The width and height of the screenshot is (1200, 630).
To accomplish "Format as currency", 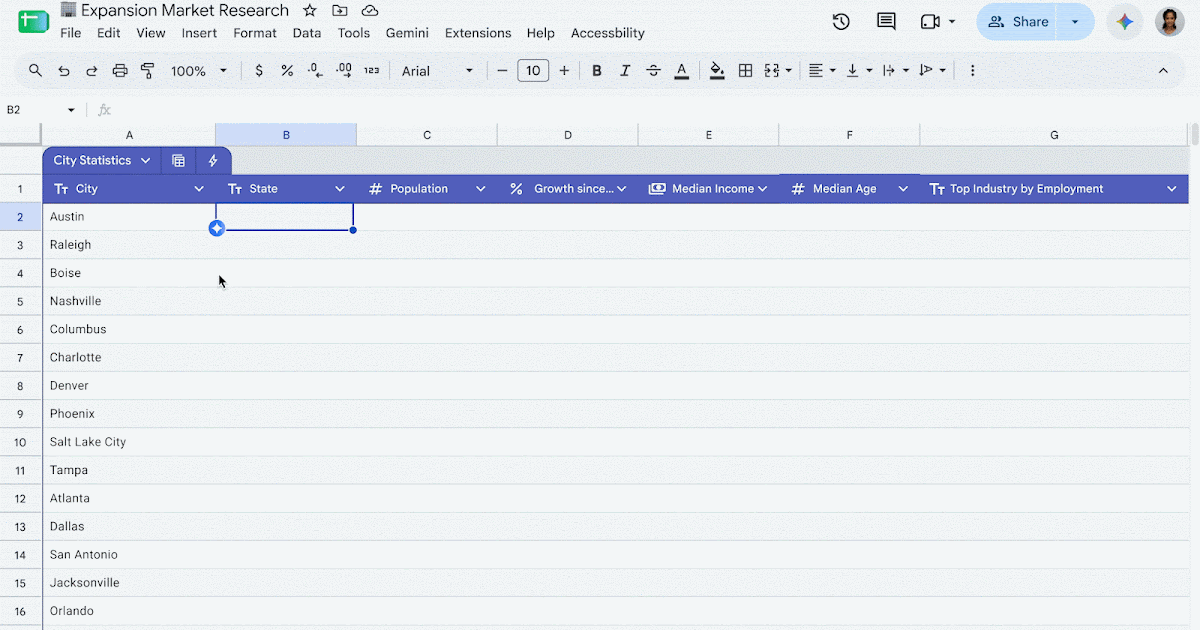I will [x=259, y=71].
